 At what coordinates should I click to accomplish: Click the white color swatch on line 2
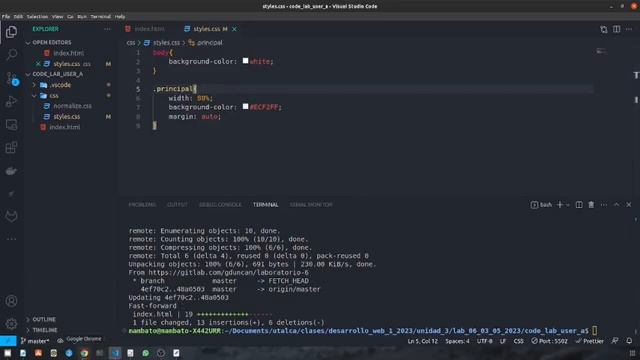click(x=245, y=61)
